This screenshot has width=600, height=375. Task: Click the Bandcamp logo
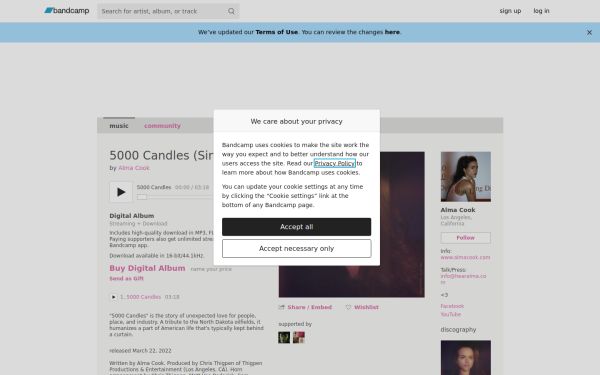pyautogui.click(x=67, y=11)
